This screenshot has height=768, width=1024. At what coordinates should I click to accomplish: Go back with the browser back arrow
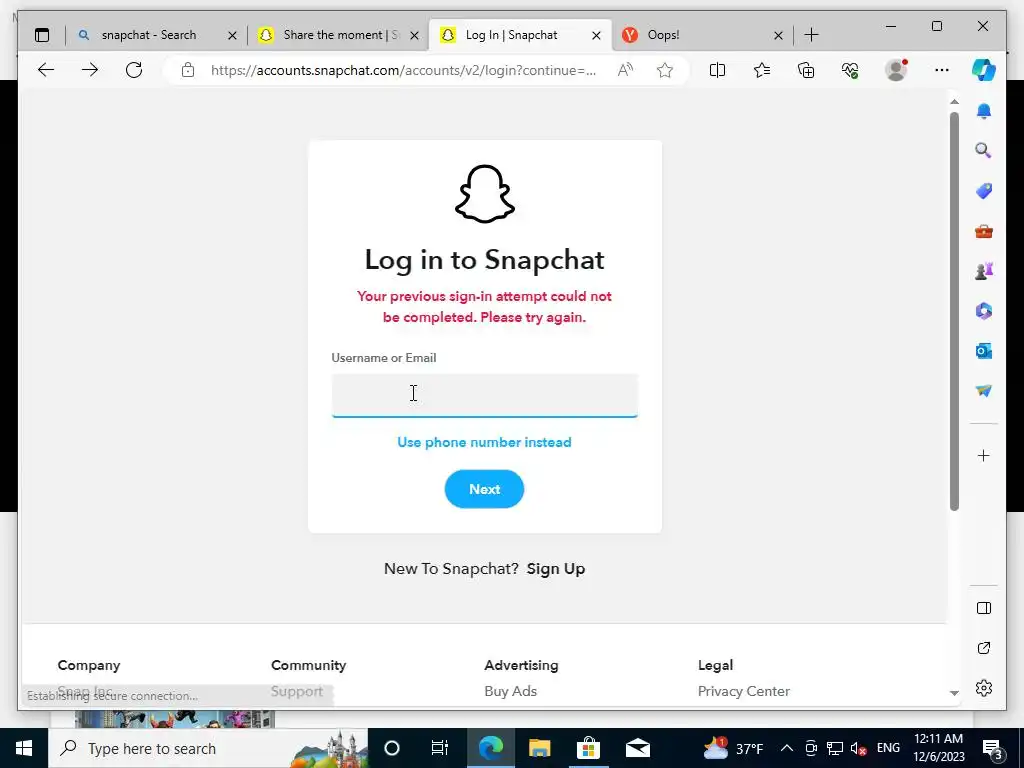point(46,70)
